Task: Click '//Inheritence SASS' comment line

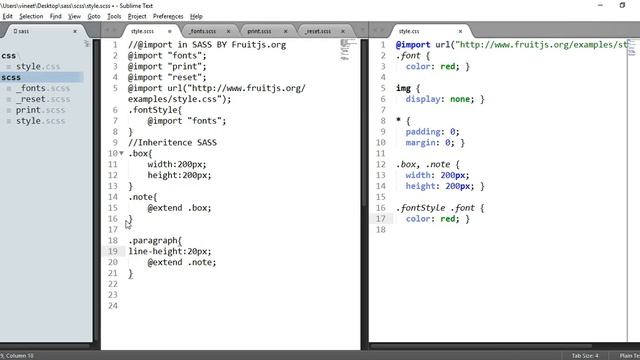Action: click(172, 142)
